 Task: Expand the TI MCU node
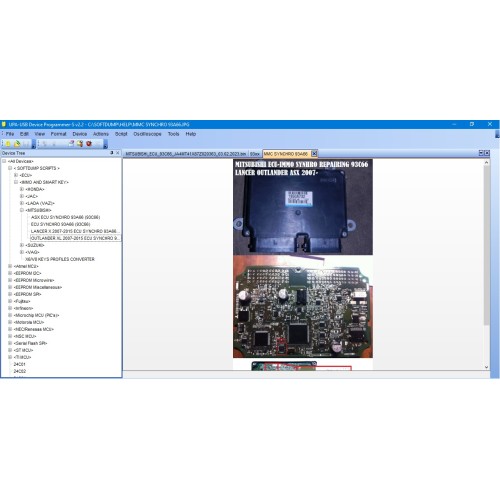point(10,357)
